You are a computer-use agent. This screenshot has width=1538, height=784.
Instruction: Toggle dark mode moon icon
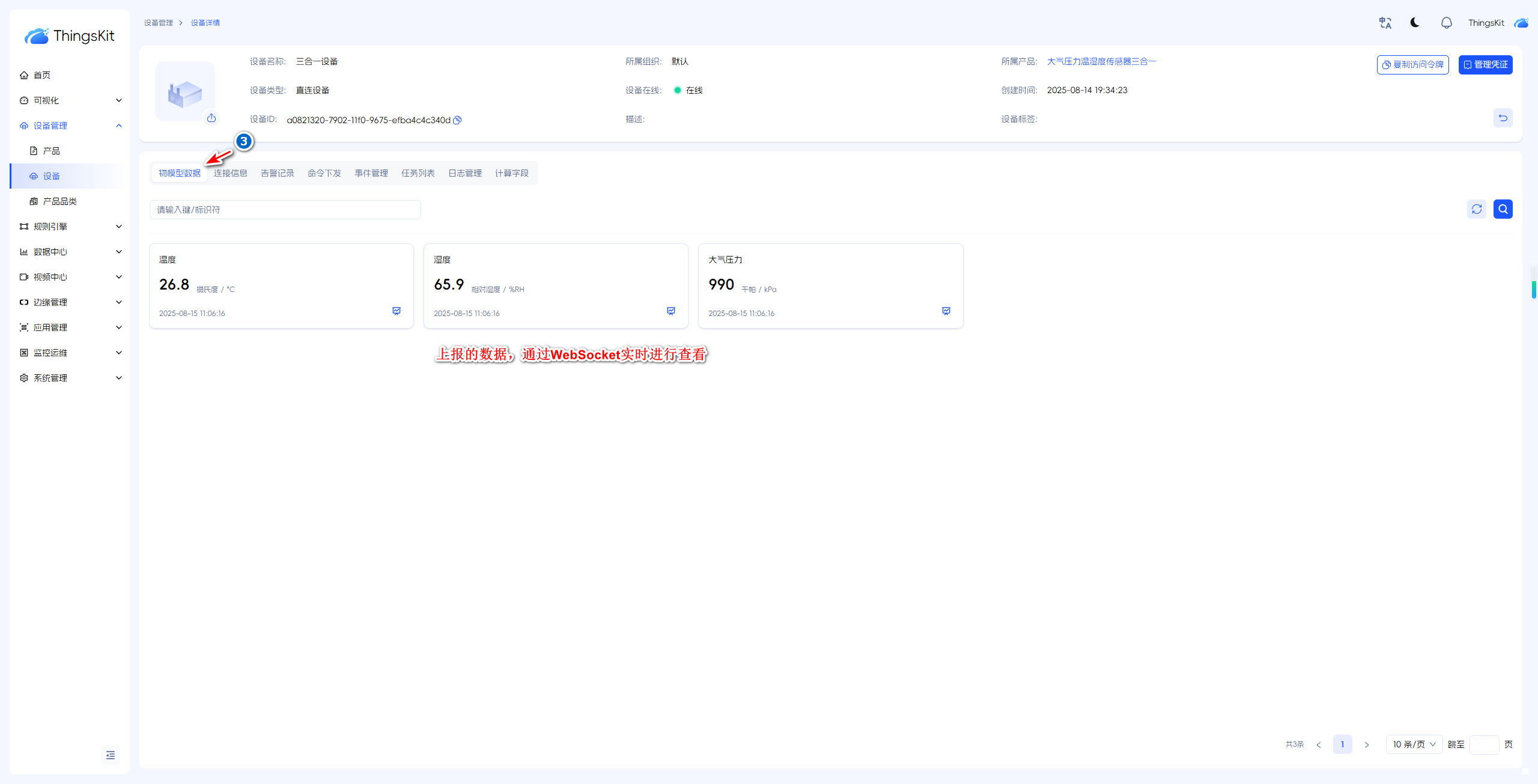(x=1415, y=23)
